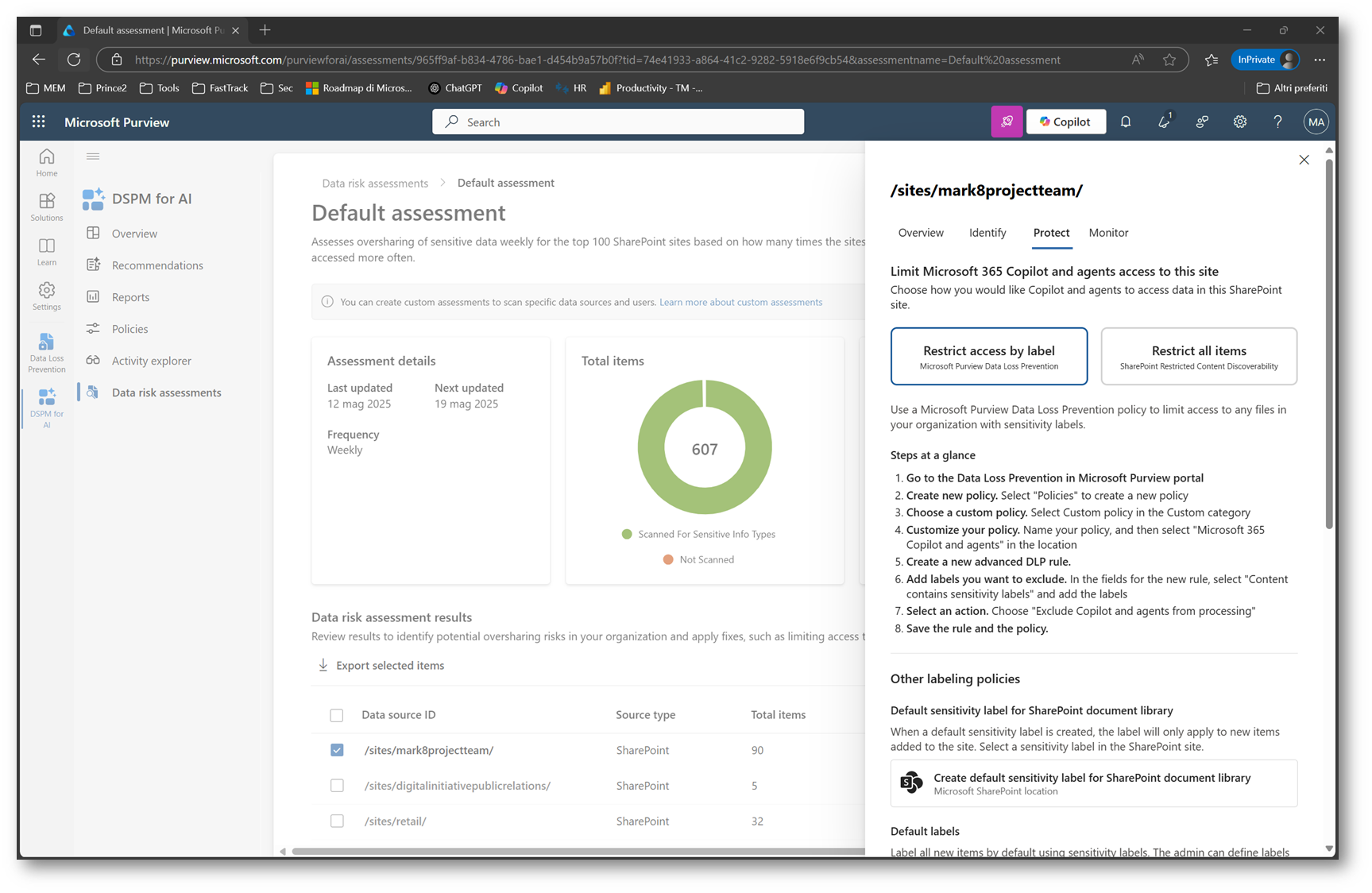
Task: Select all data sources checkbox
Action: click(x=337, y=715)
